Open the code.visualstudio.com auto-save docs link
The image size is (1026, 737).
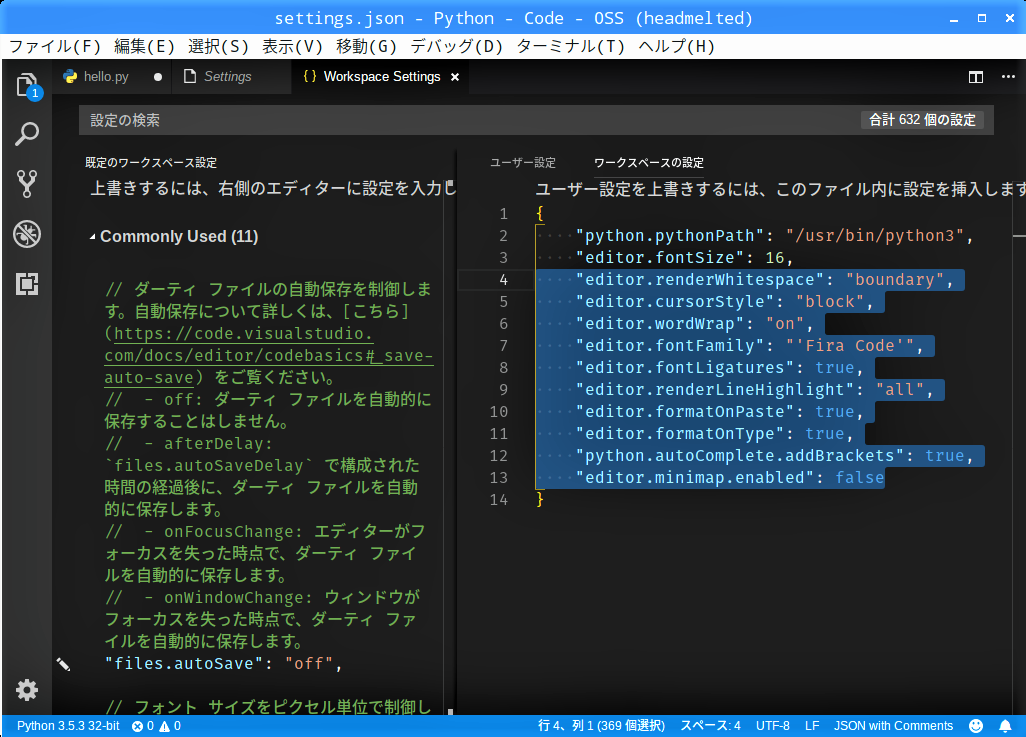click(268, 355)
